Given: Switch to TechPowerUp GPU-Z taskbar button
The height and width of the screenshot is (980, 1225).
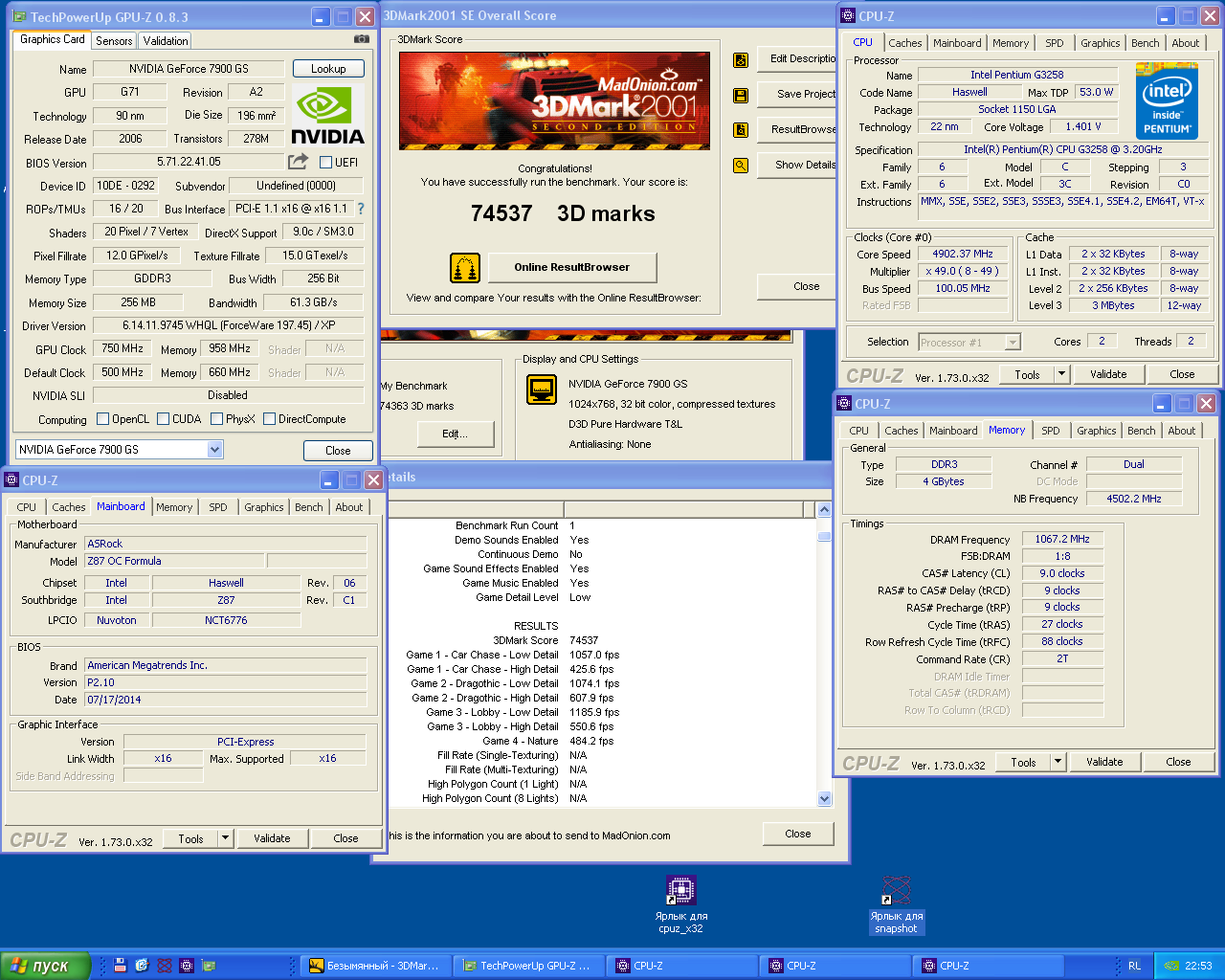Looking at the screenshot, I should click(x=528, y=966).
